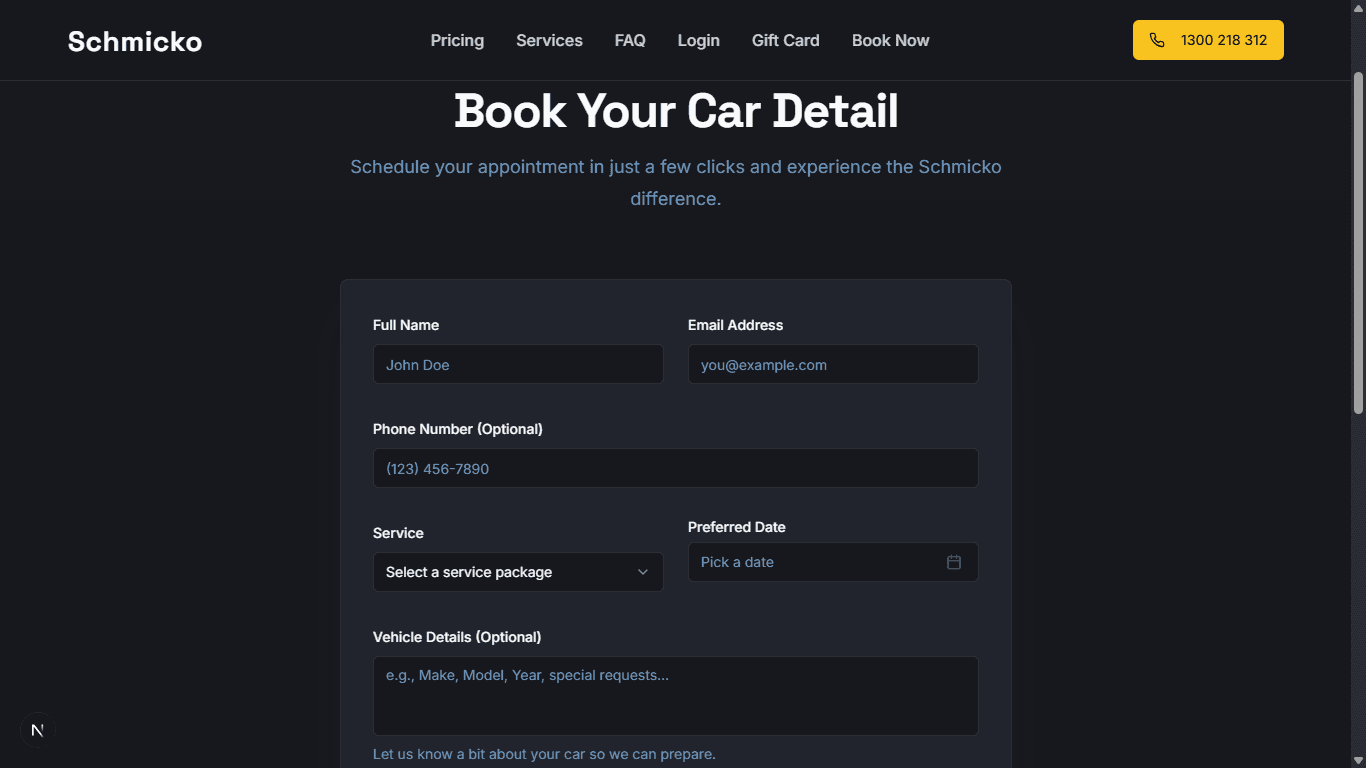Go to the FAQ section
The image size is (1366, 768).
(630, 40)
